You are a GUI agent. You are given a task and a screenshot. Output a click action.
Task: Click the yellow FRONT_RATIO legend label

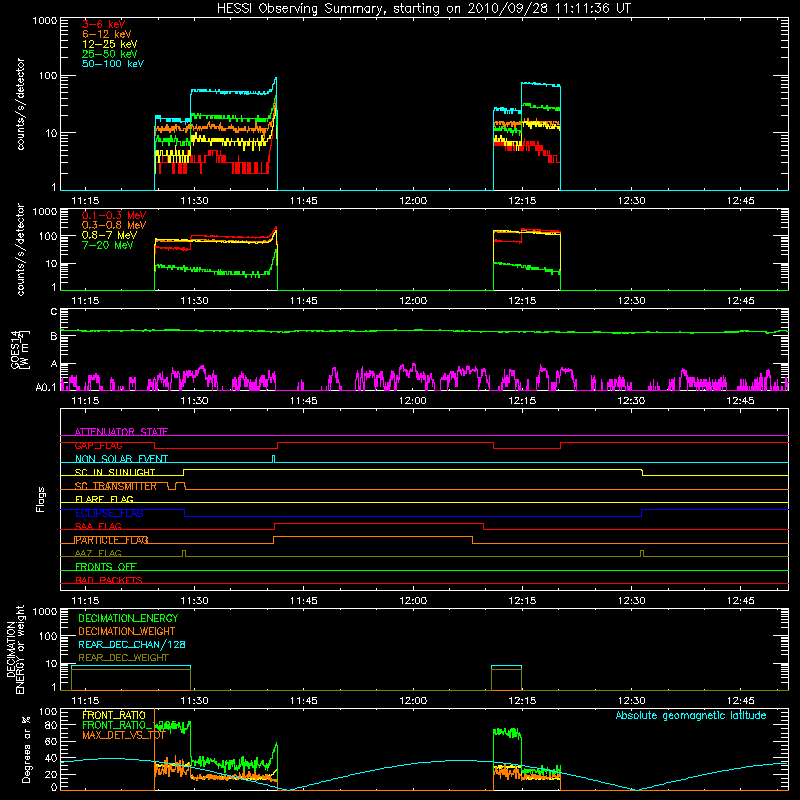coord(114,715)
